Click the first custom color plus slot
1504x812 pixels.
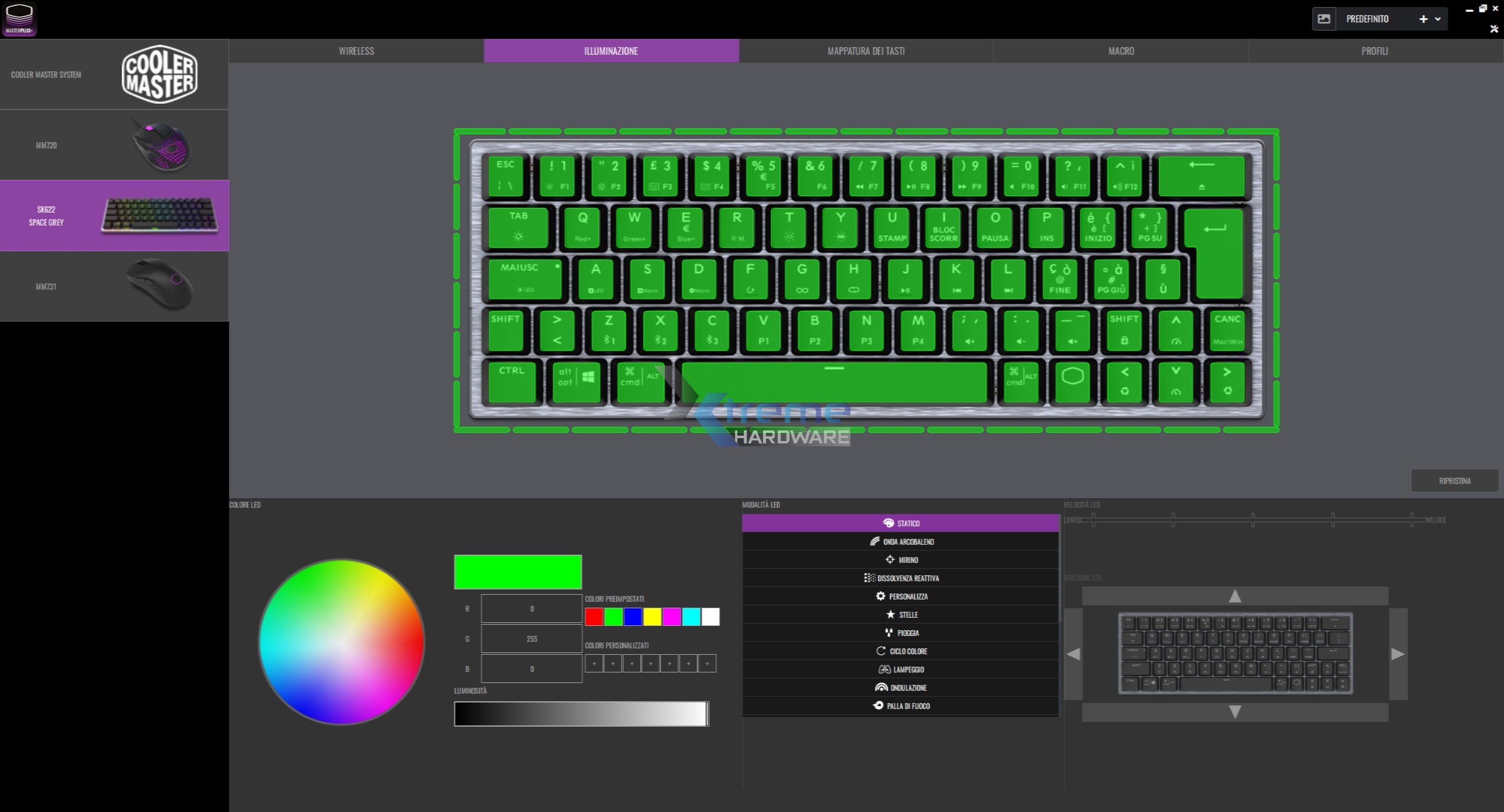(x=594, y=664)
